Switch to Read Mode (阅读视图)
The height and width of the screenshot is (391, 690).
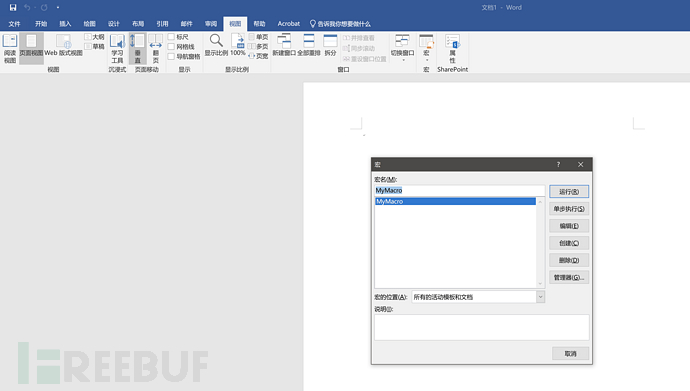(x=10, y=48)
